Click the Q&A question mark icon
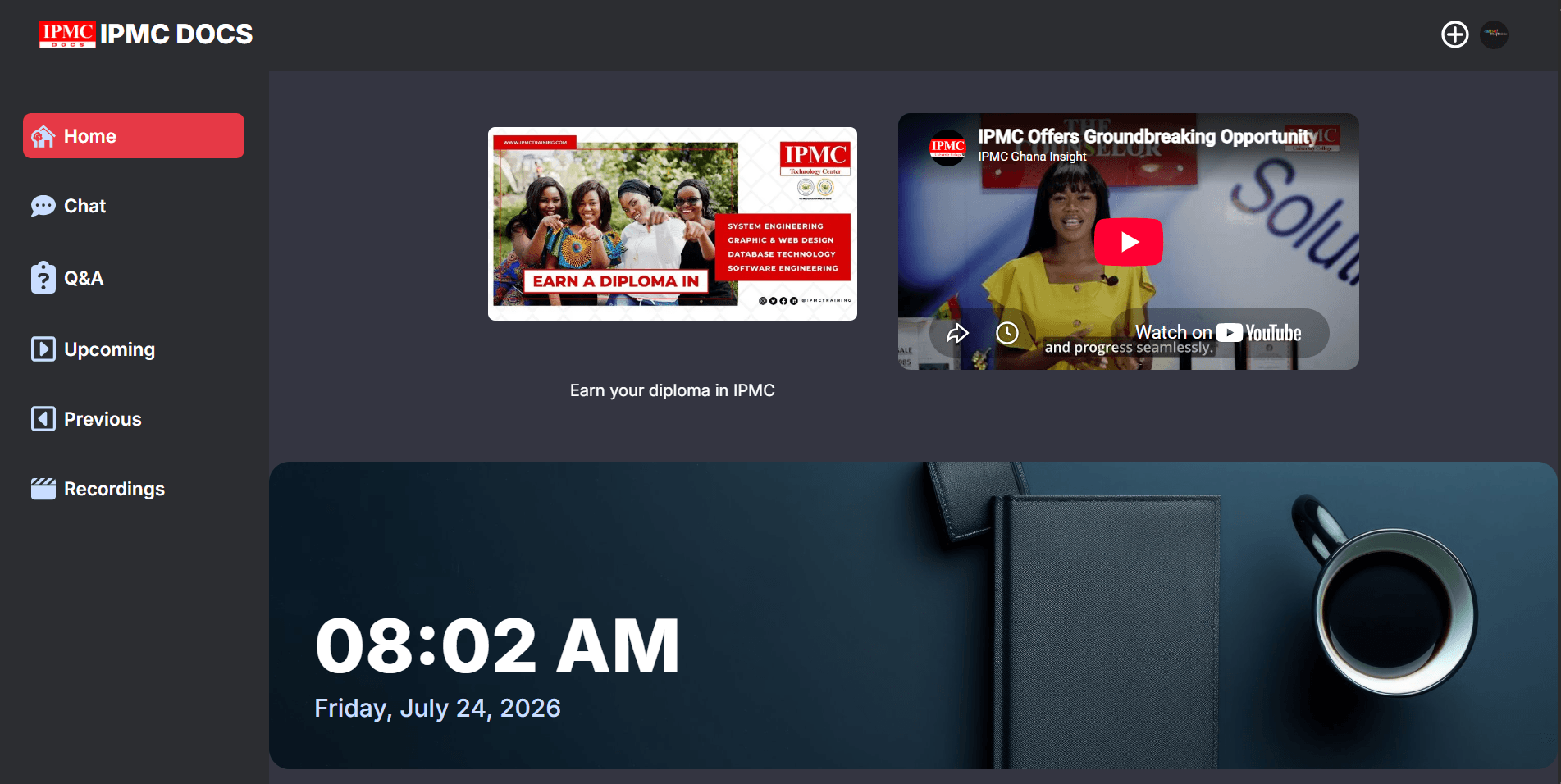Viewport: 1561px width, 784px height. click(43, 278)
